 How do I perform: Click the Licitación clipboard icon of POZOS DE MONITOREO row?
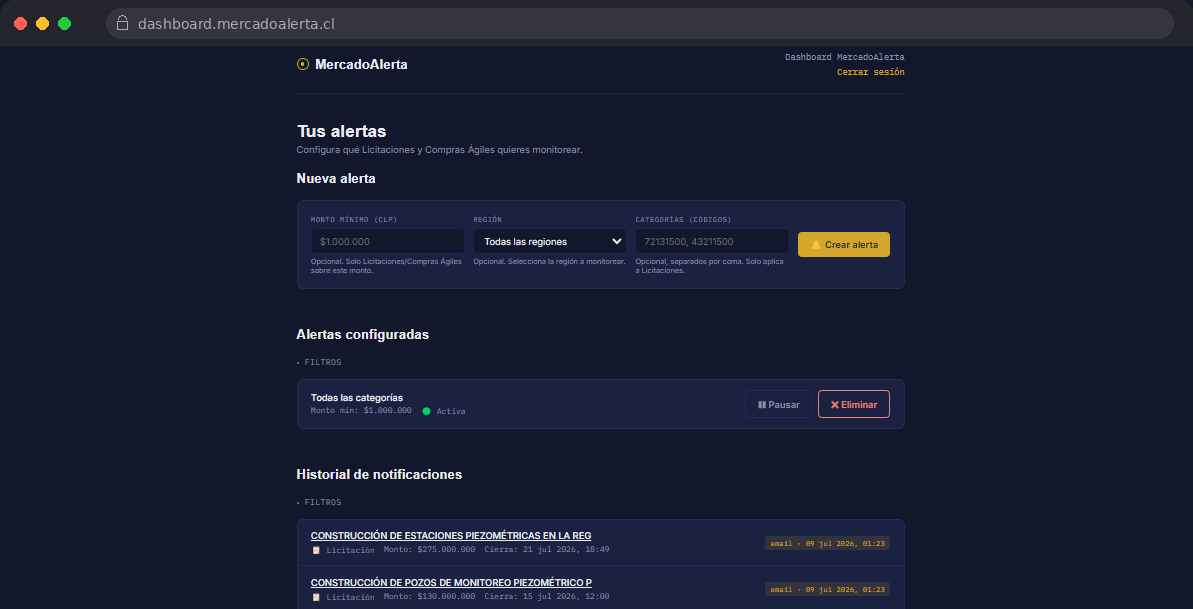tap(316, 597)
